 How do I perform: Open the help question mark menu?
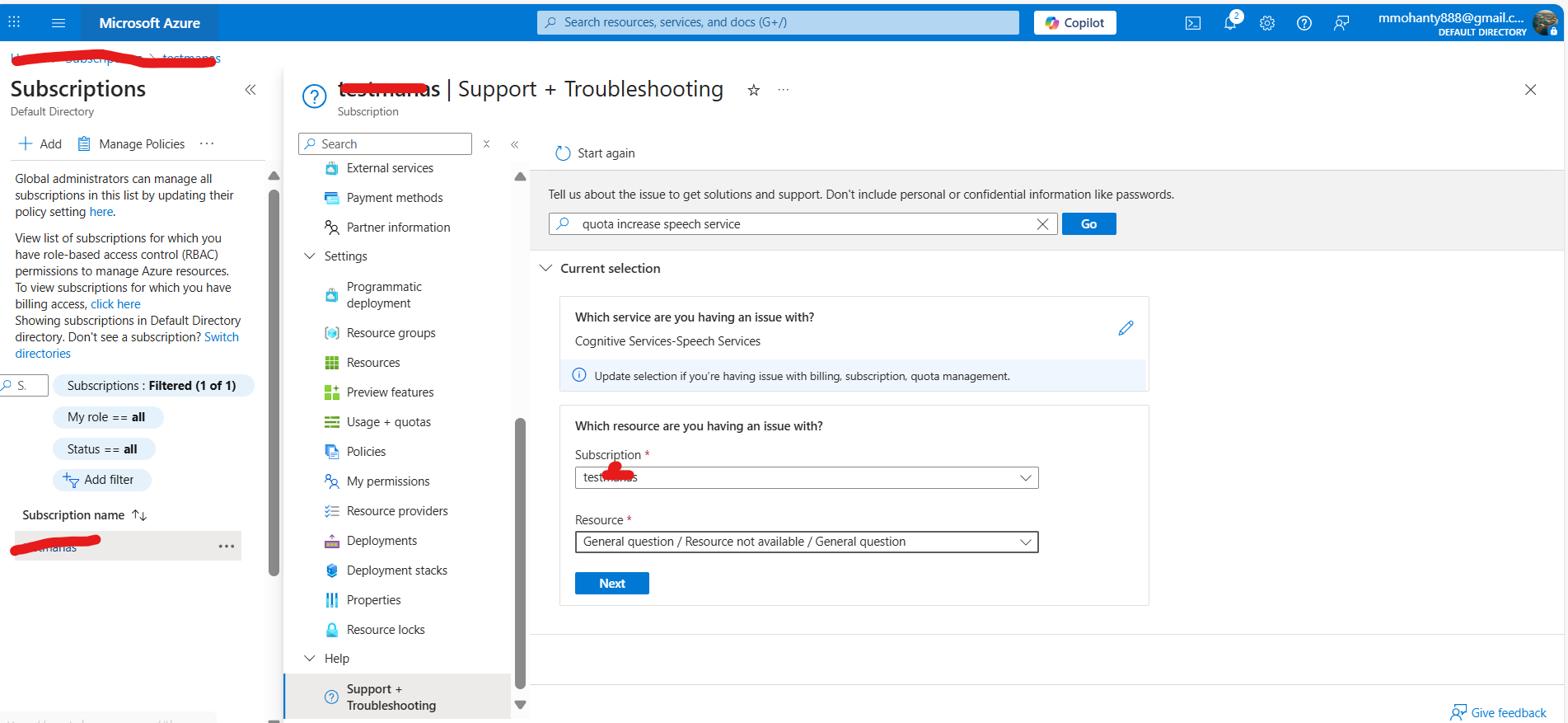pos(1304,23)
